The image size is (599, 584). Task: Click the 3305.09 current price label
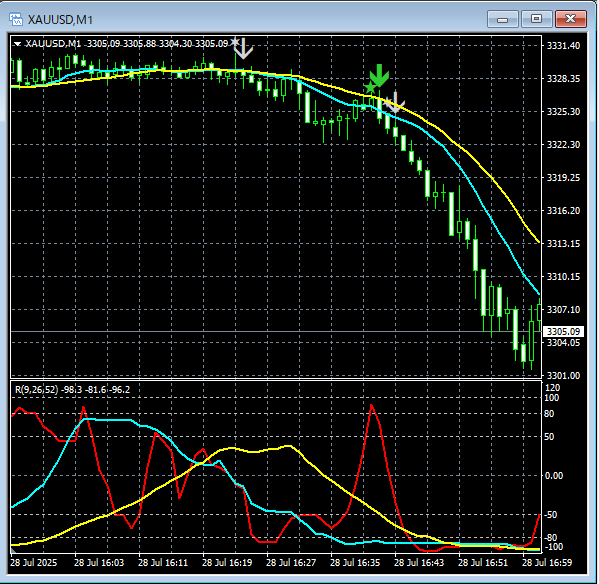pyautogui.click(x=563, y=332)
